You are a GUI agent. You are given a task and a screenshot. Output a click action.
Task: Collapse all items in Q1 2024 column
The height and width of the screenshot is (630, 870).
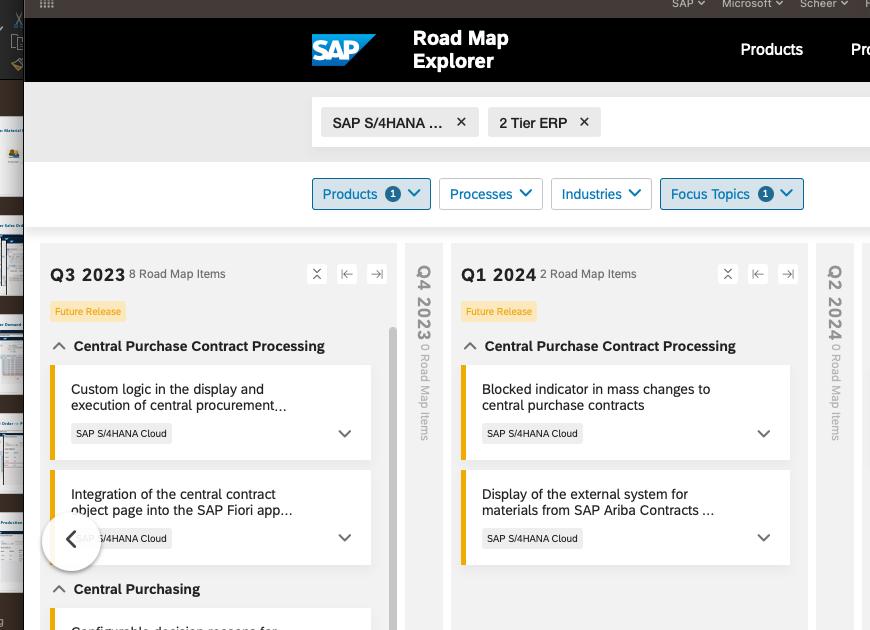(x=728, y=274)
